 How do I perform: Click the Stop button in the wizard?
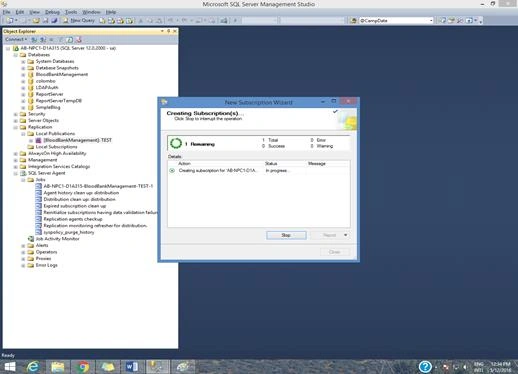tap(286, 235)
